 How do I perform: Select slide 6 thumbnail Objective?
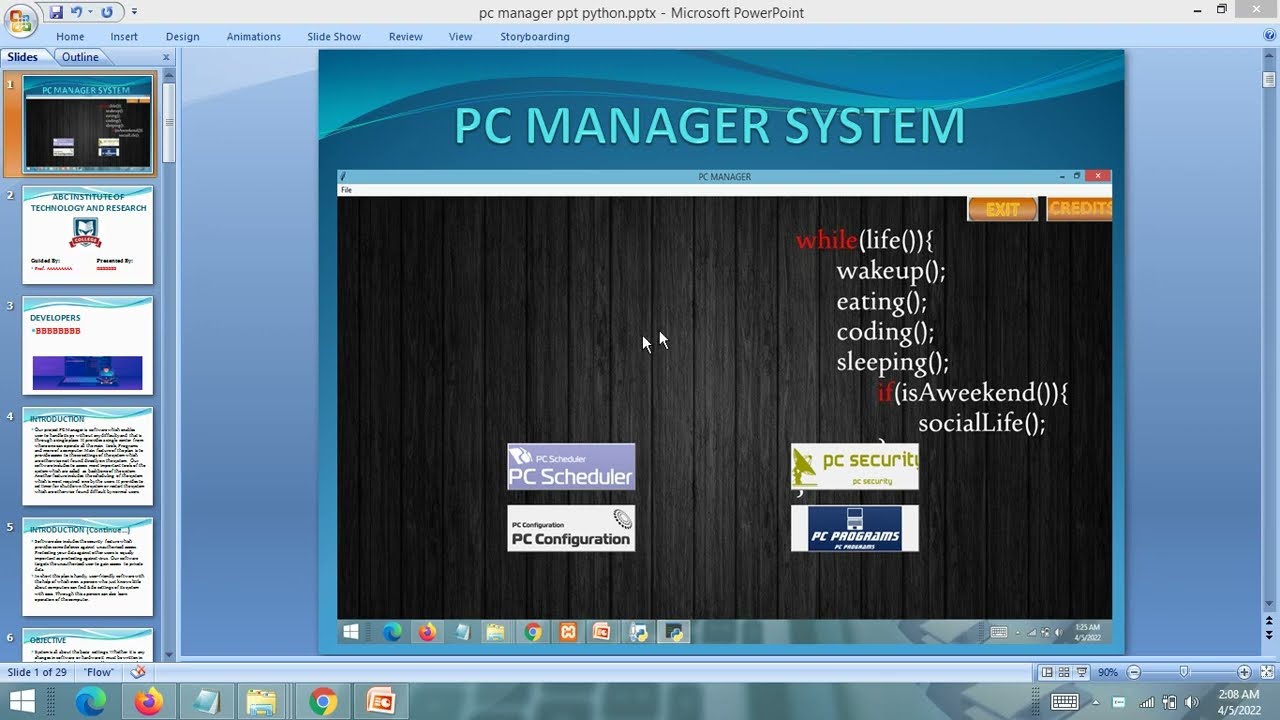(x=88, y=643)
